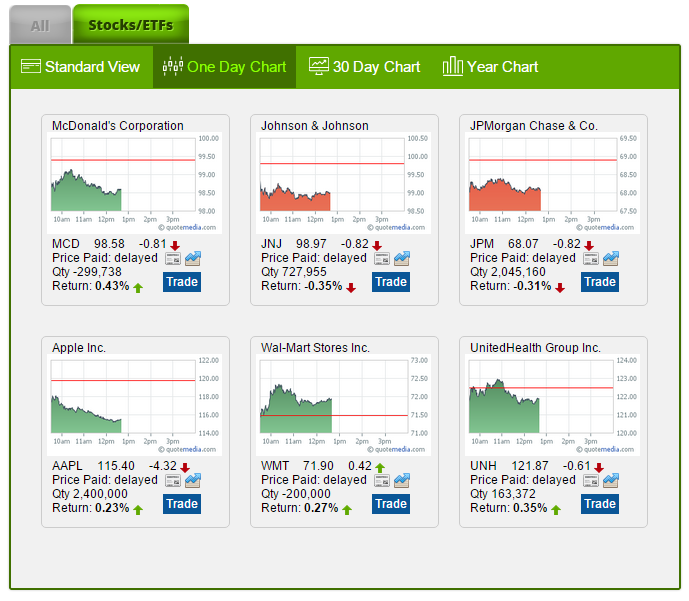Open Standard View
The height and width of the screenshot is (601, 689).
pyautogui.click(x=81, y=67)
